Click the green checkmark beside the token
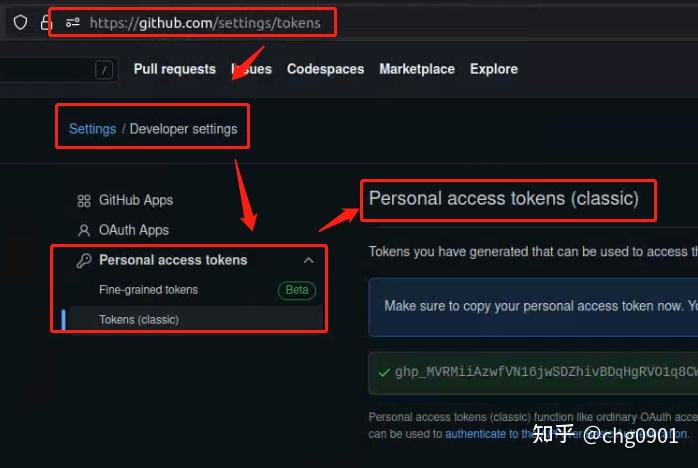698x468 pixels. (x=384, y=372)
